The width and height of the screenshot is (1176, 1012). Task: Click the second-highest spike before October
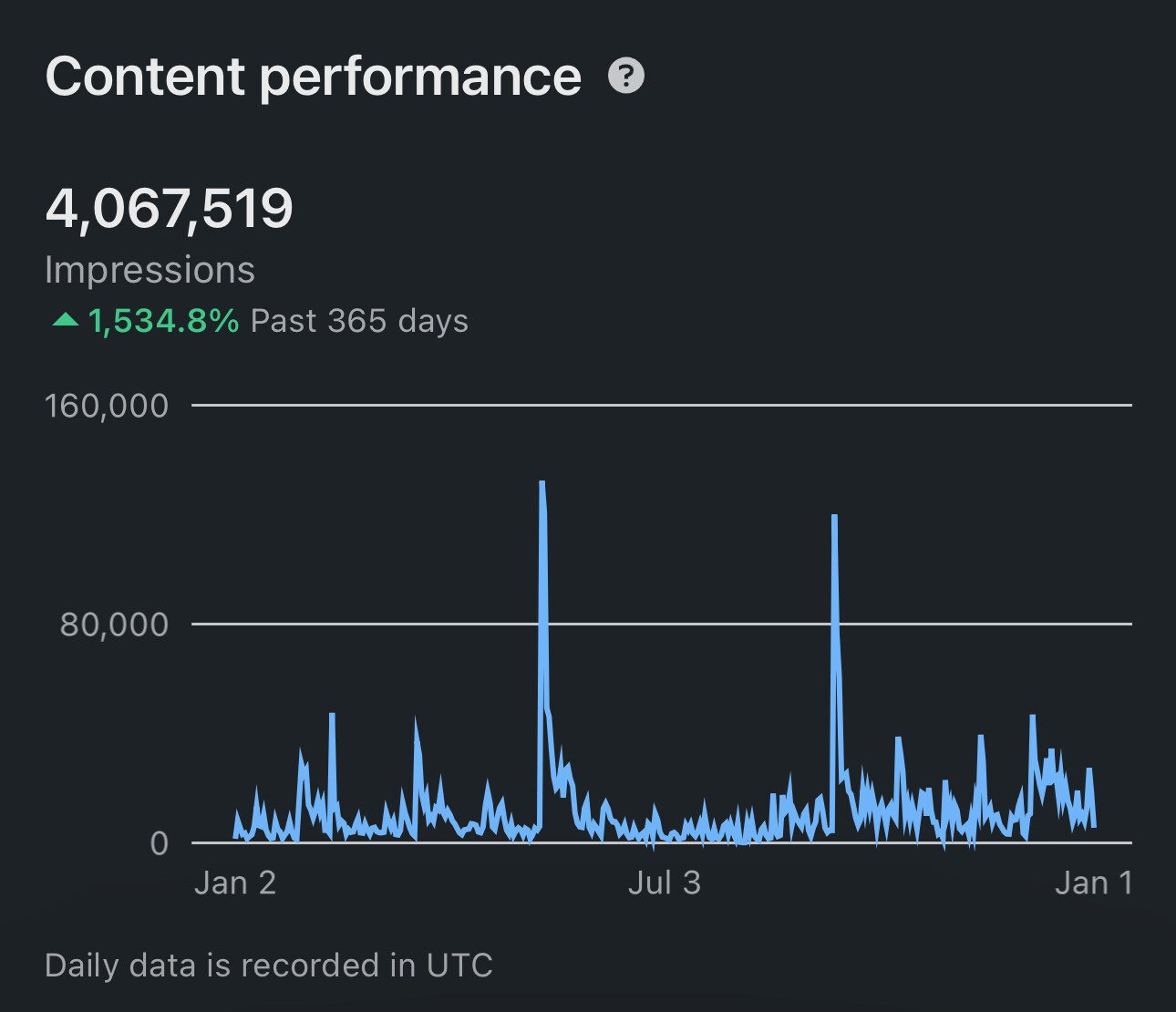click(832, 517)
